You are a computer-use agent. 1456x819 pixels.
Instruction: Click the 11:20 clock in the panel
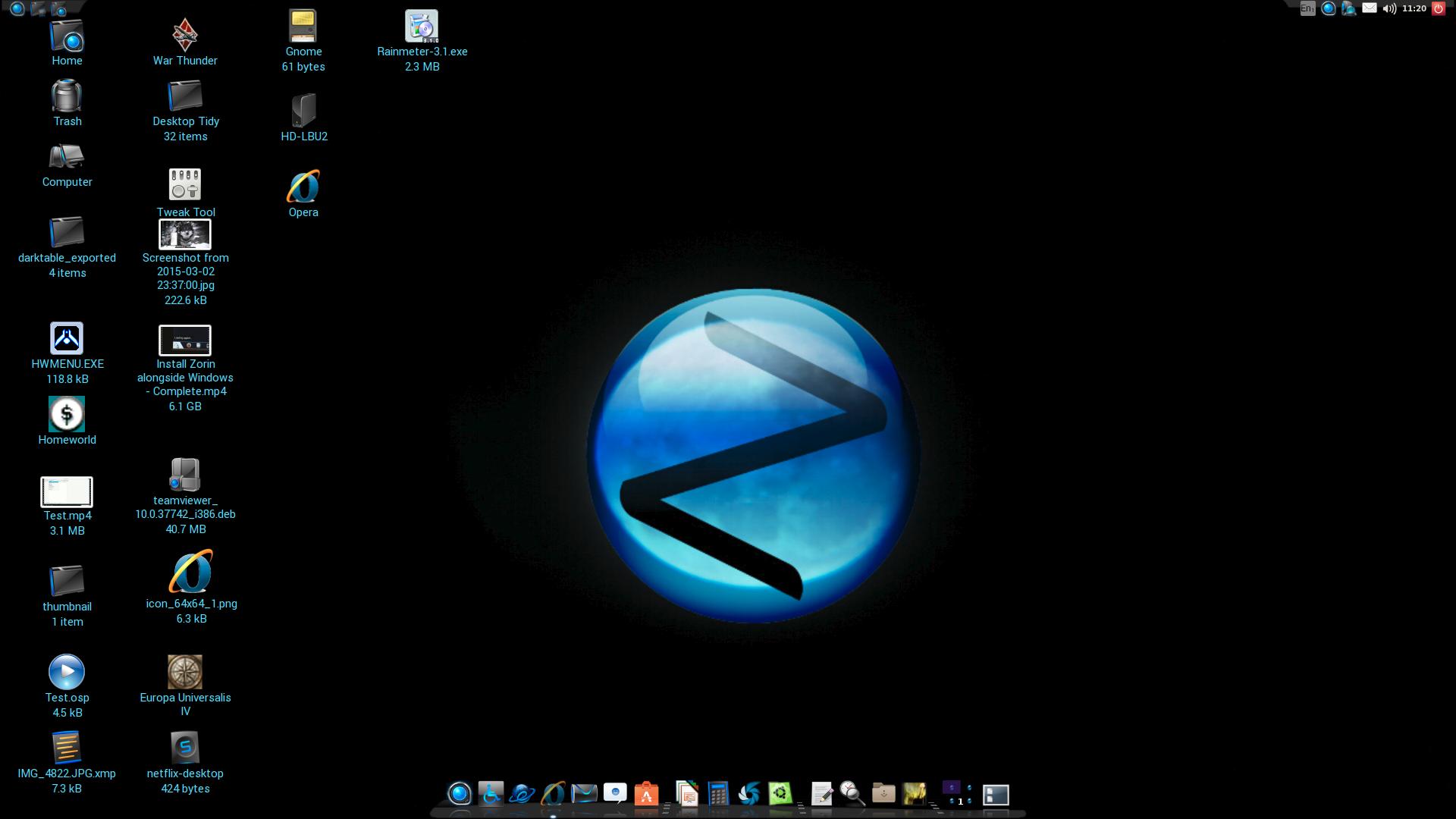(1414, 8)
